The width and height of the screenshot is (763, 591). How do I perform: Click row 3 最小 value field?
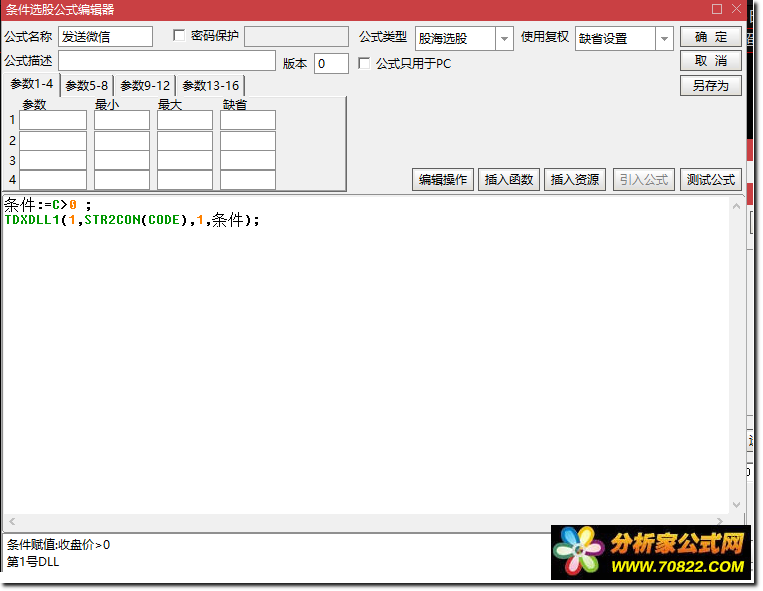(x=122, y=160)
